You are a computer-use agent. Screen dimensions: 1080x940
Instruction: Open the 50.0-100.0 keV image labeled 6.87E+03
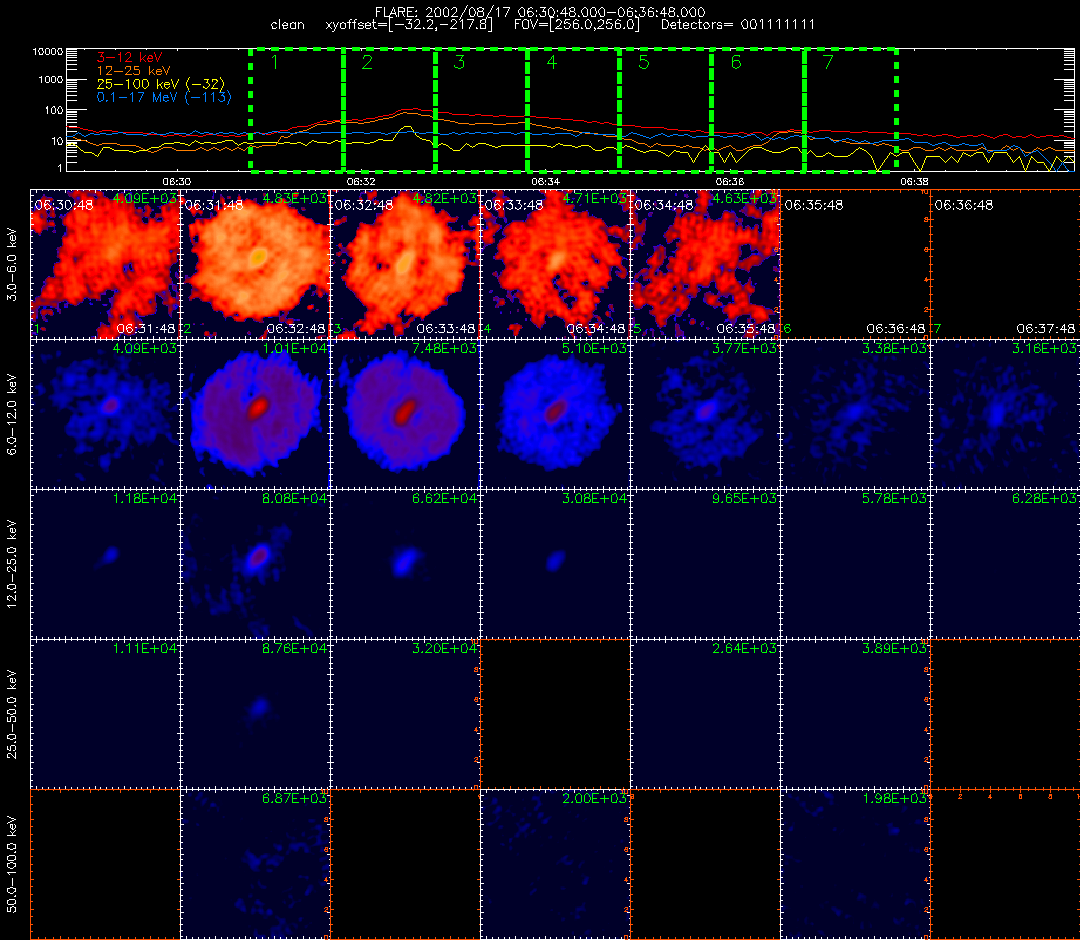pyautogui.click(x=256, y=864)
